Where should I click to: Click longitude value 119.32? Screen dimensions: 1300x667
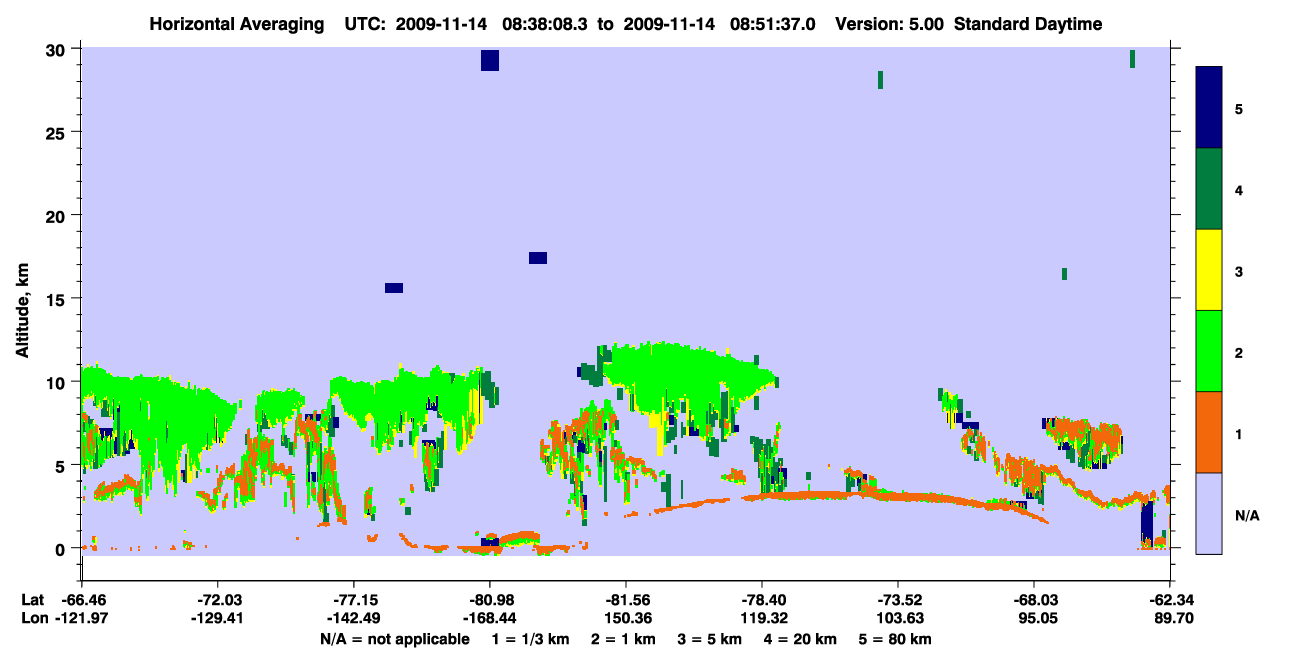click(762, 619)
